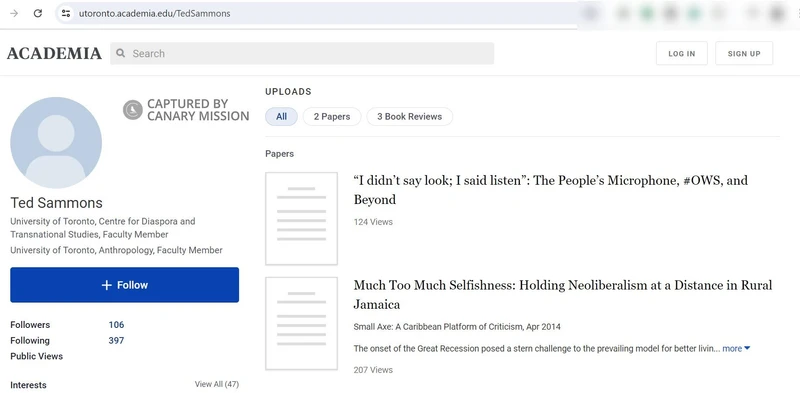Focus the Academia search field
Viewport: 800px width, 393px height.
(302, 53)
